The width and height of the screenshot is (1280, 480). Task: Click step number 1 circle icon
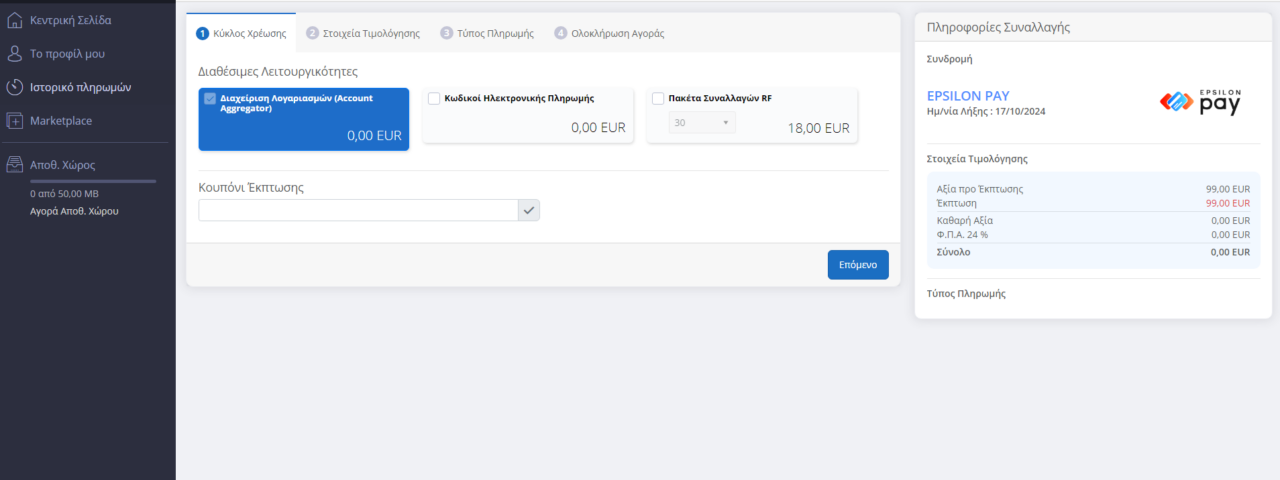click(203, 33)
